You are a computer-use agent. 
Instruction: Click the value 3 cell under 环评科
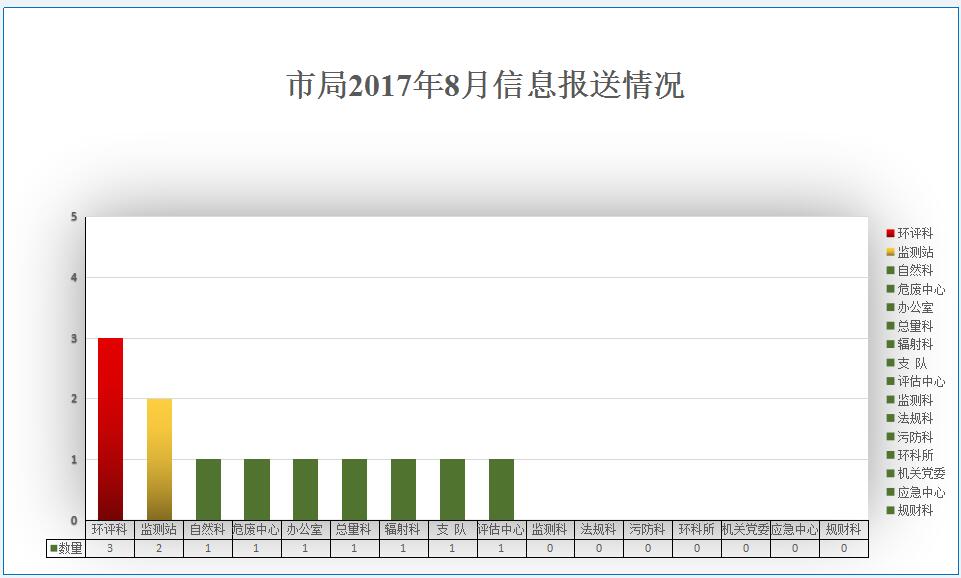click(x=110, y=548)
